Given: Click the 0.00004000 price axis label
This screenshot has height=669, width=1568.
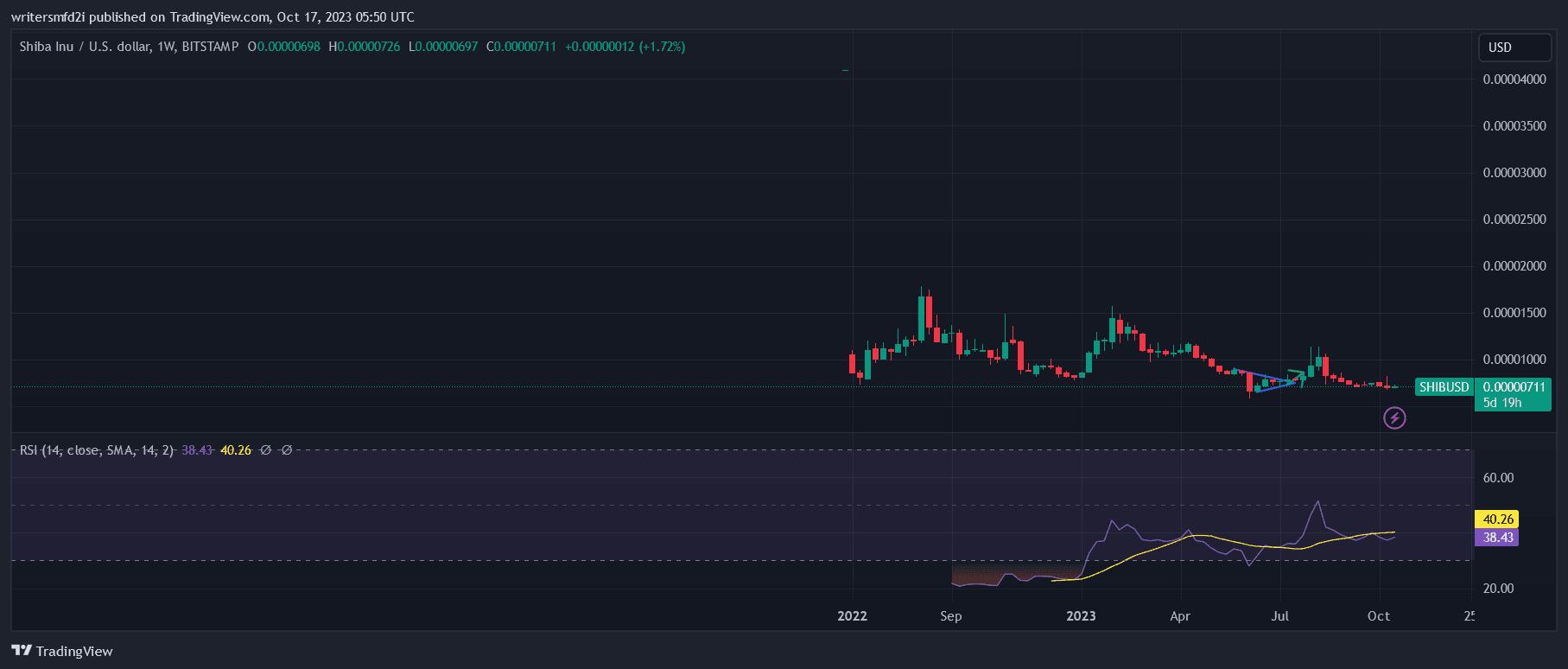Looking at the screenshot, I should (x=1514, y=80).
